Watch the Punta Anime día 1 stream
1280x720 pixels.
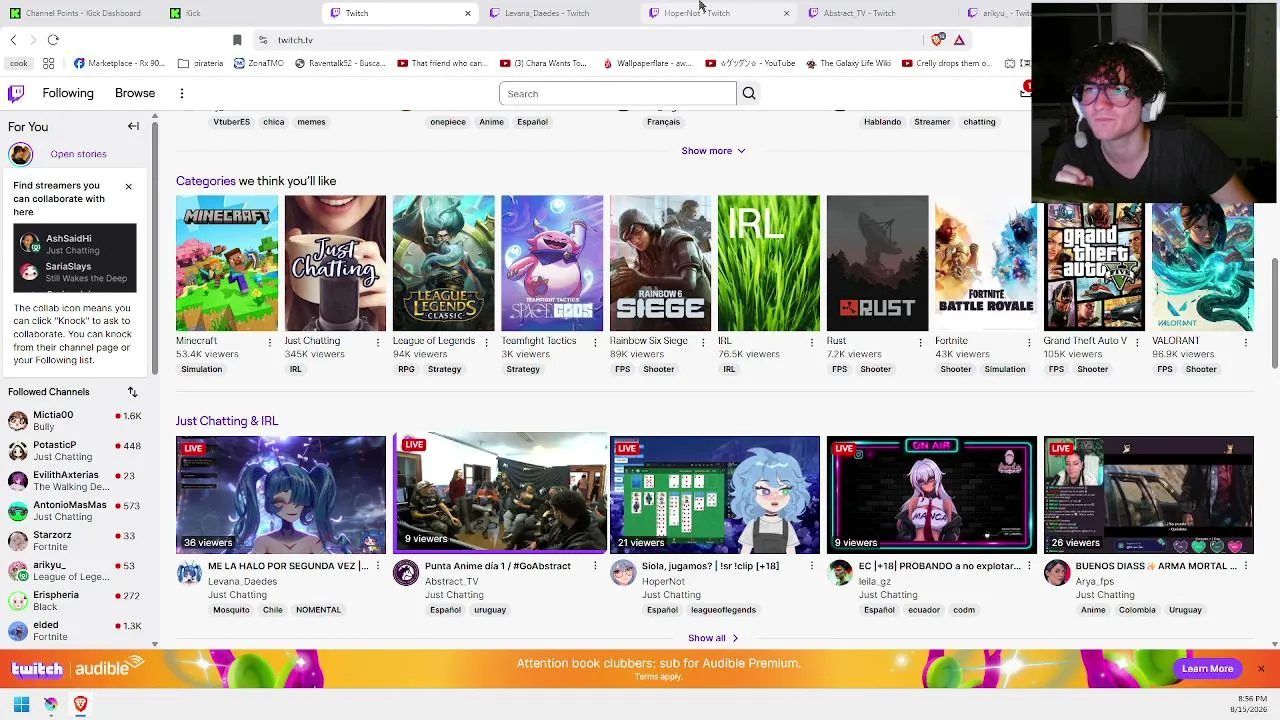500,494
